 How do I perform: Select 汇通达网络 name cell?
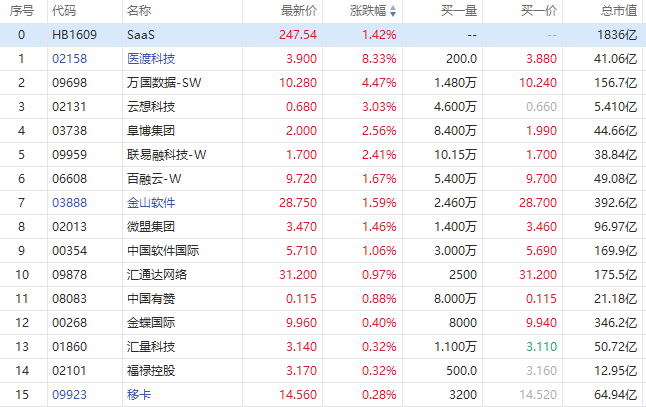tap(157, 274)
